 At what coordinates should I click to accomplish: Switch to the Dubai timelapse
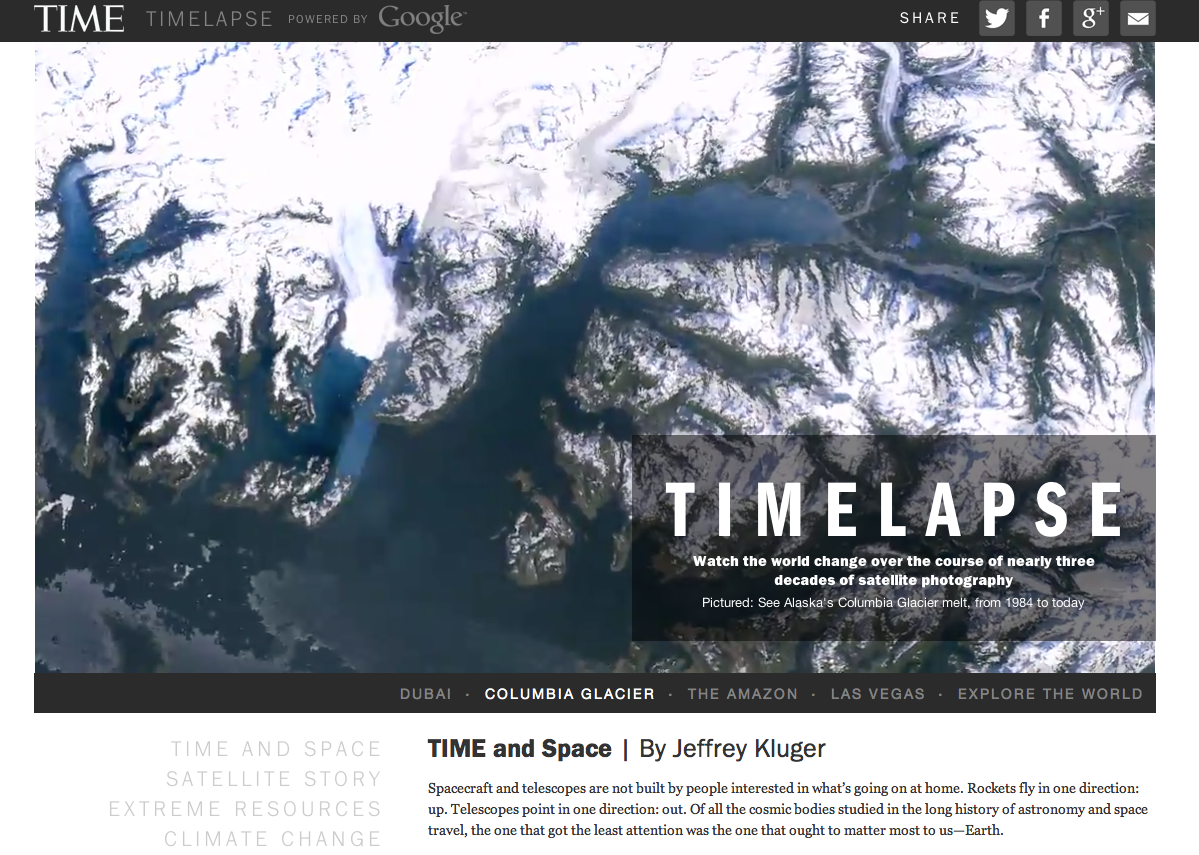[426, 694]
